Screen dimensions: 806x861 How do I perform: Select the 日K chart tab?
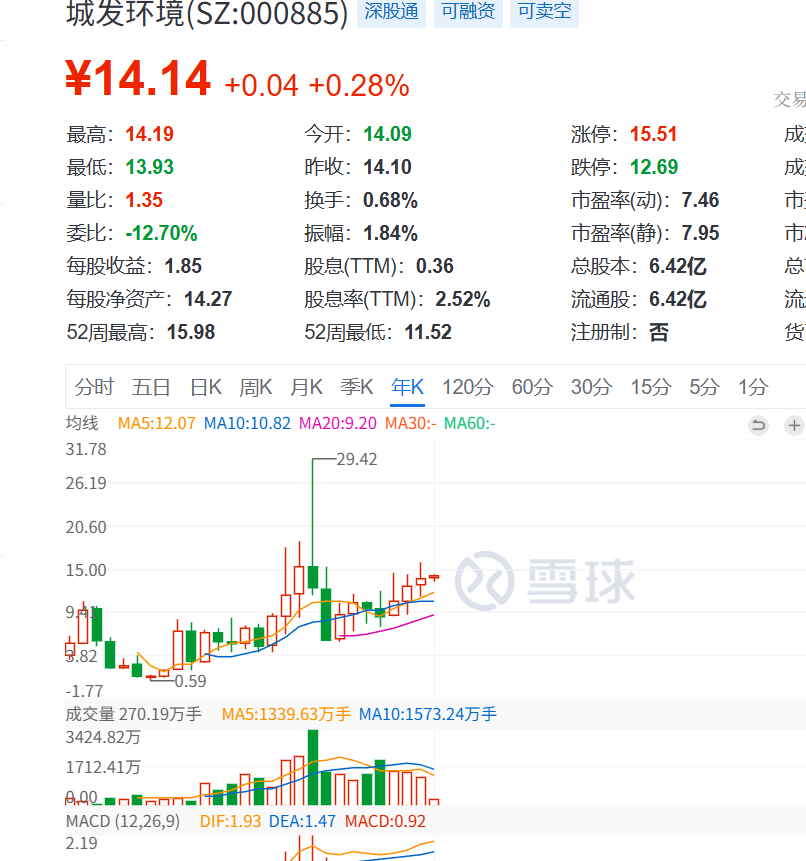click(x=206, y=387)
